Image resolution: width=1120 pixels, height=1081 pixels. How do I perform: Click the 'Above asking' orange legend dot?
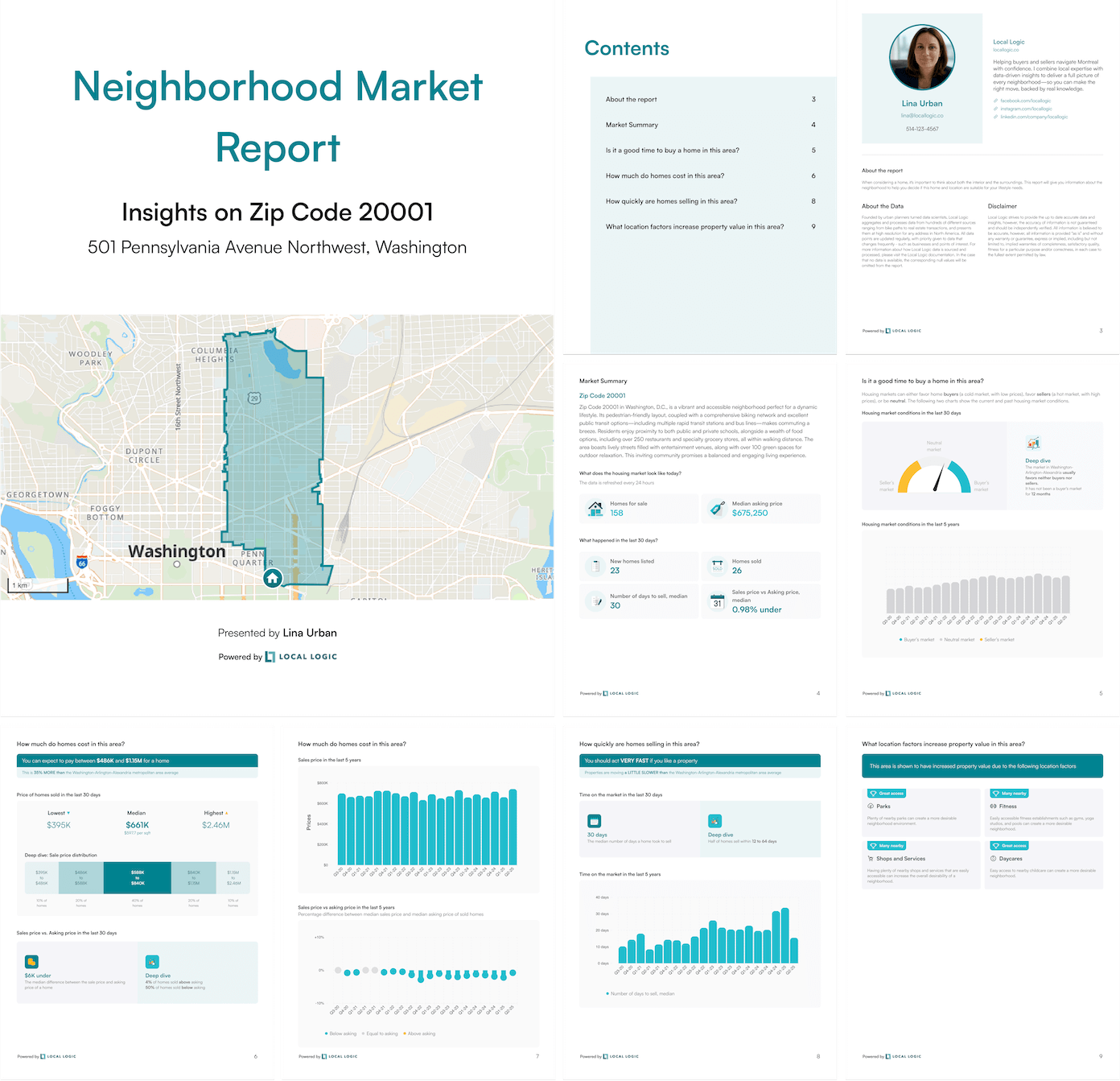404,1034
